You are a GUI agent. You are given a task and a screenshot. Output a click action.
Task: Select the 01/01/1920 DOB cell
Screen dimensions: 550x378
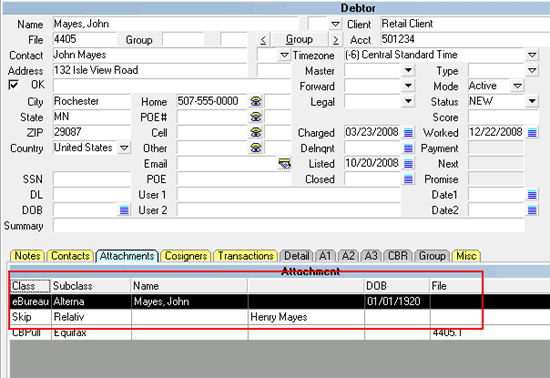point(397,302)
